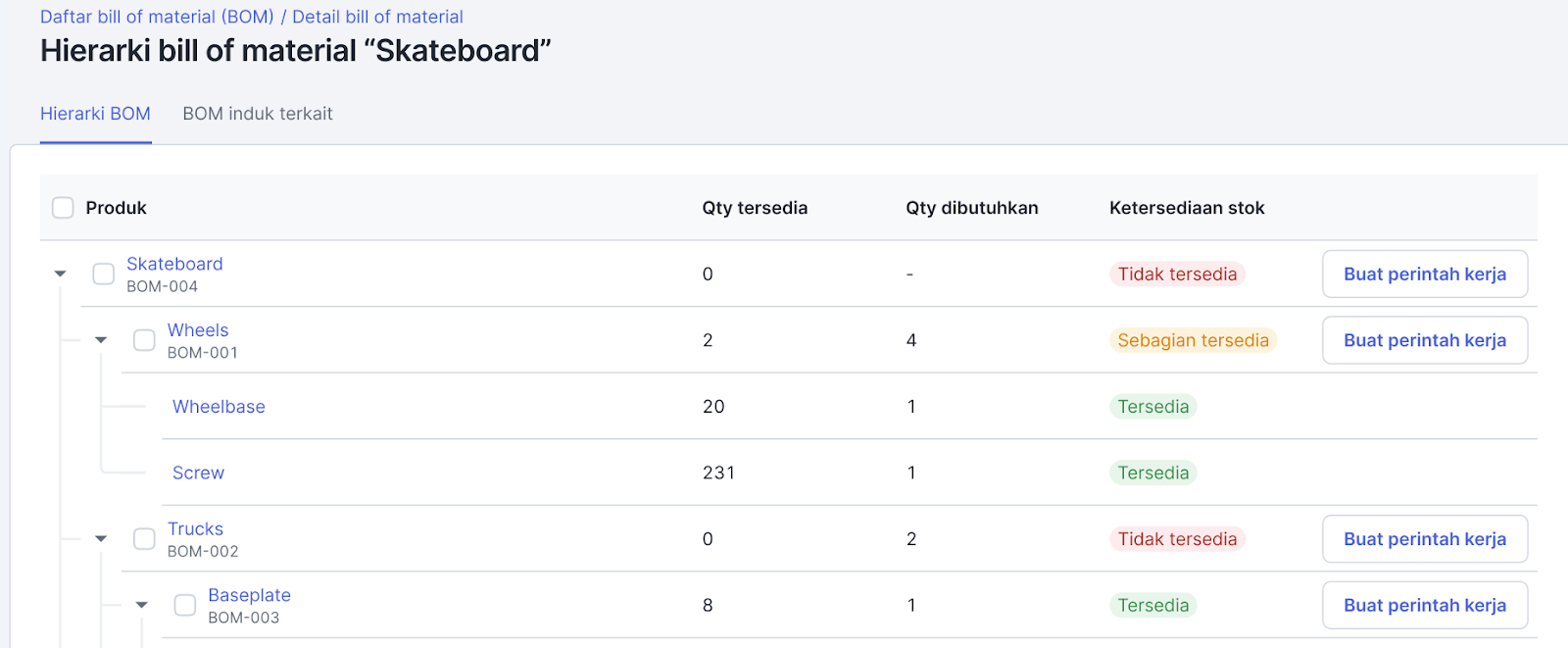Collapse the Baseplate tree arrow
1568x648 pixels.
(142, 605)
